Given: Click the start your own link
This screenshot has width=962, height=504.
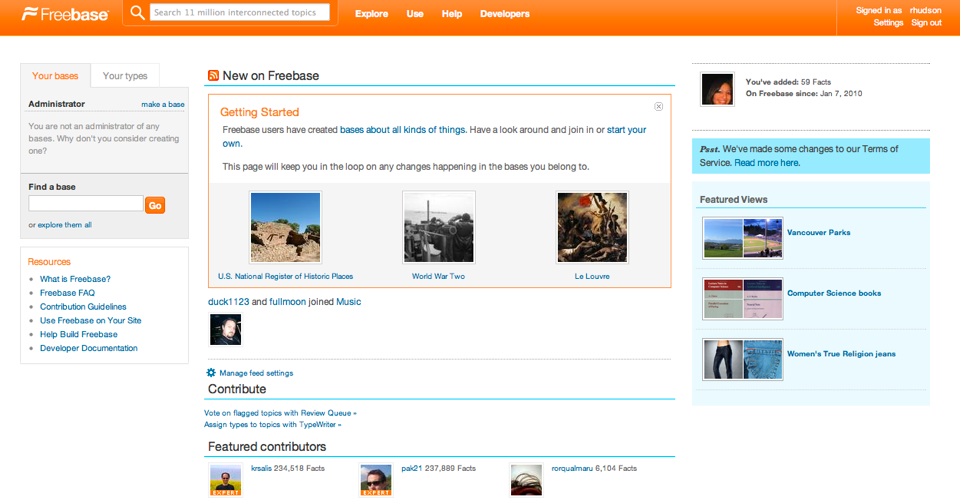Looking at the screenshot, I should tap(626, 130).
